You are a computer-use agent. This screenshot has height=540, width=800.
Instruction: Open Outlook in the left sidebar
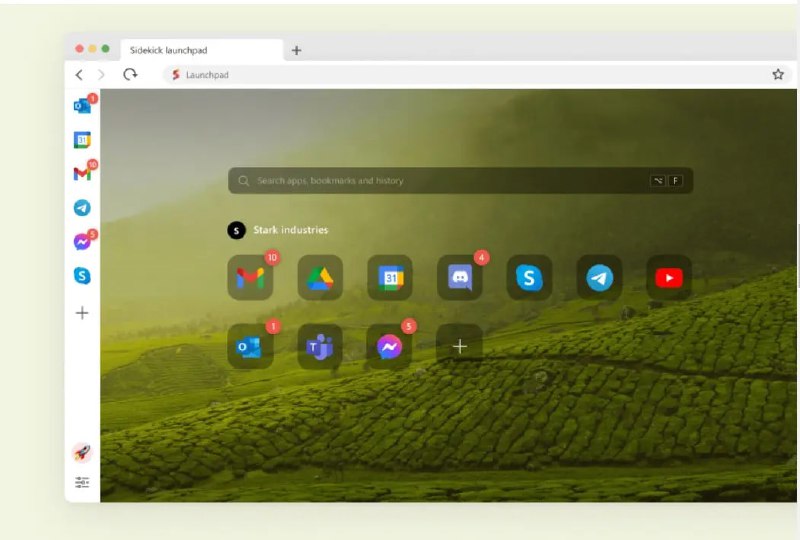coord(82,106)
